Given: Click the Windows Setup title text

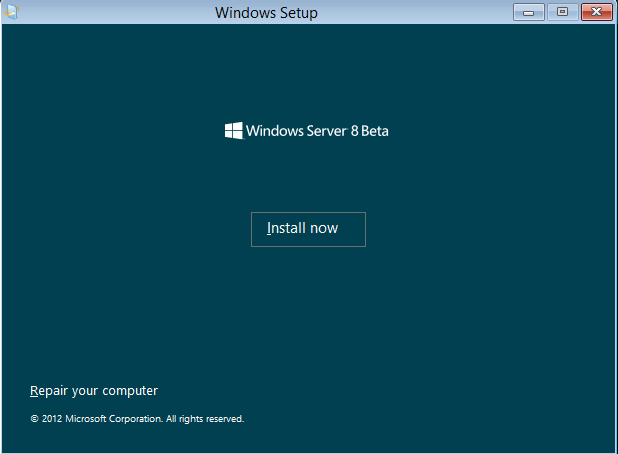Looking at the screenshot, I should tap(266, 13).
